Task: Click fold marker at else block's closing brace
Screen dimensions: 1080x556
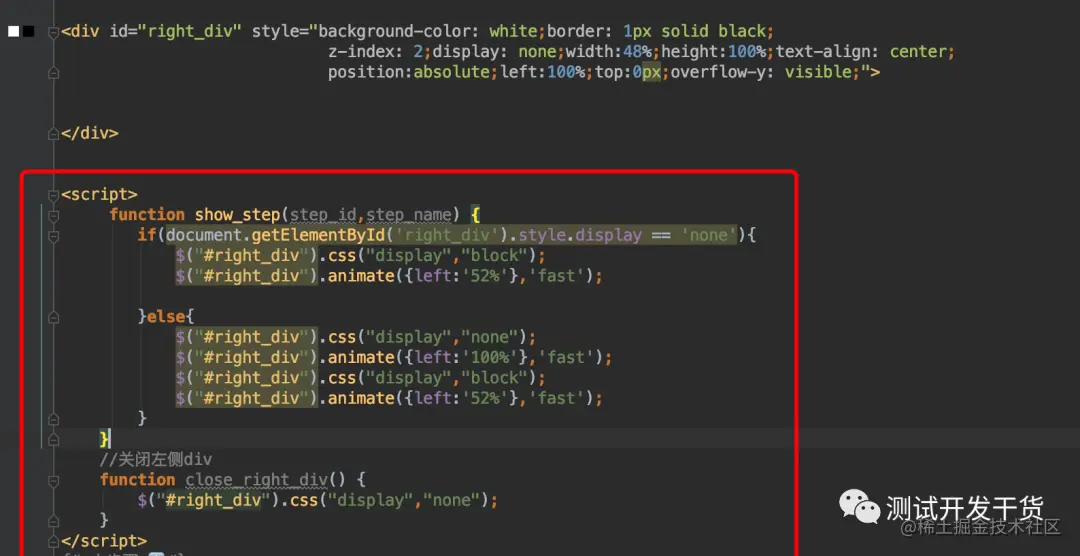Action: [x=53, y=418]
